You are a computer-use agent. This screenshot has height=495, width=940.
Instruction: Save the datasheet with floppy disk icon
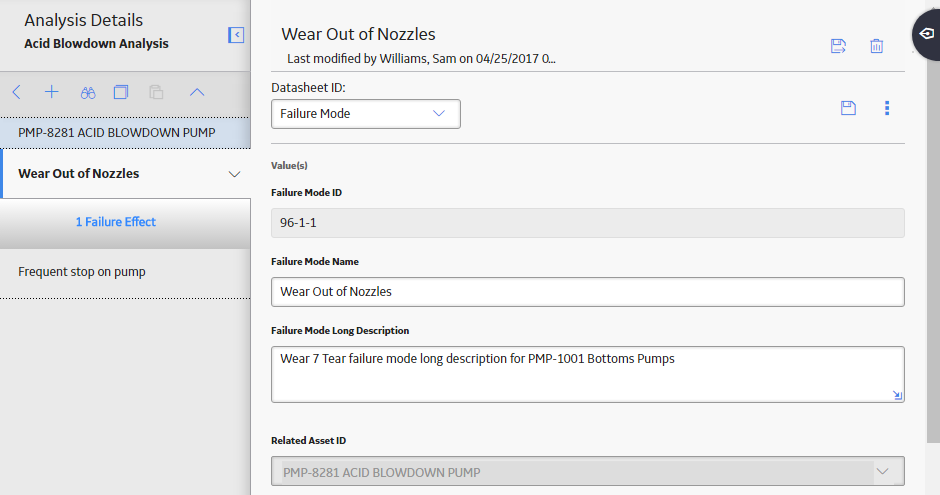[848, 108]
